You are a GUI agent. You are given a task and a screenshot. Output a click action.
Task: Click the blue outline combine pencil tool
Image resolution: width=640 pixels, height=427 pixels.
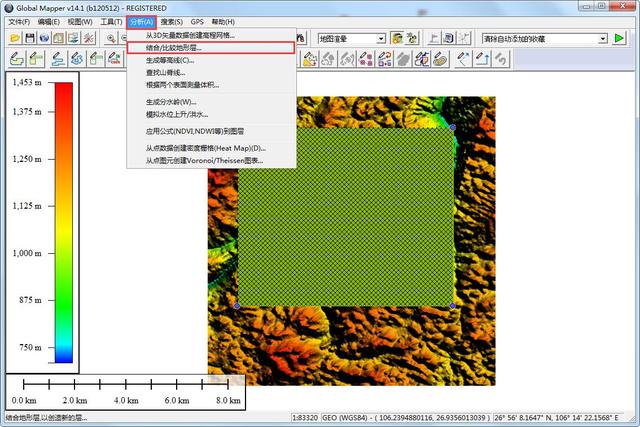coord(422,59)
